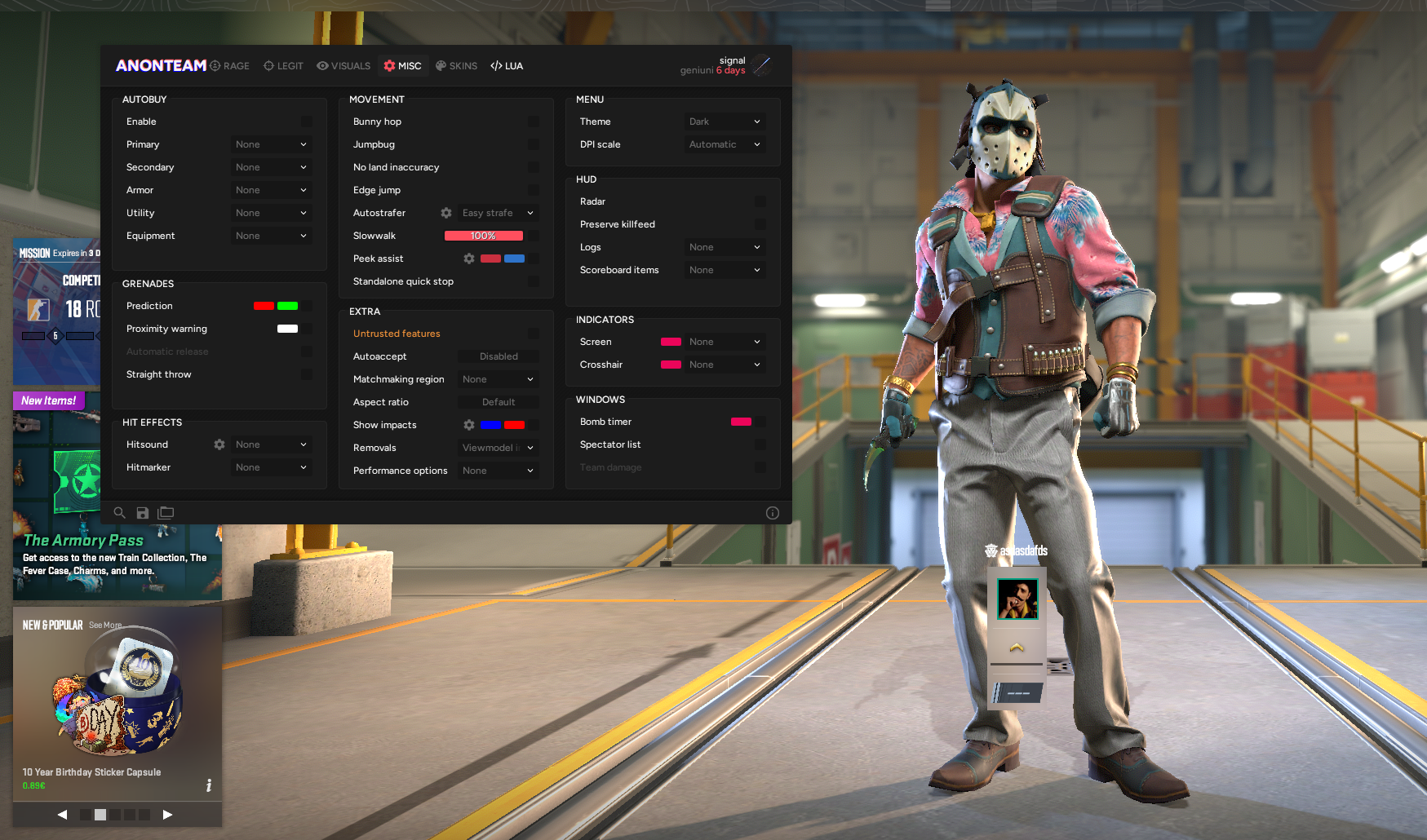Expand the Scoreboard items dropdown

click(725, 270)
